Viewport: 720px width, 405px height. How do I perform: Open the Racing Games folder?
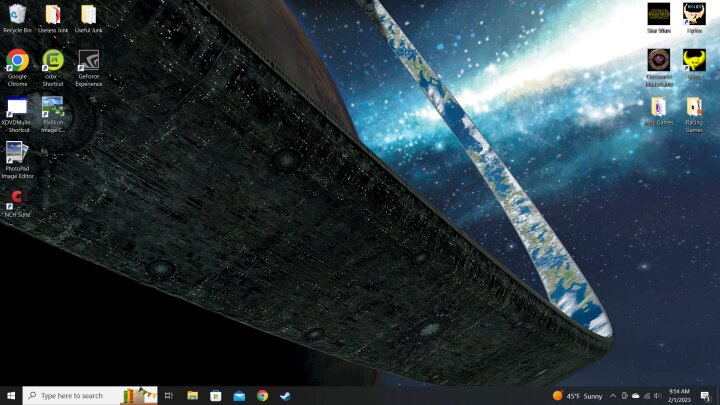click(x=694, y=115)
